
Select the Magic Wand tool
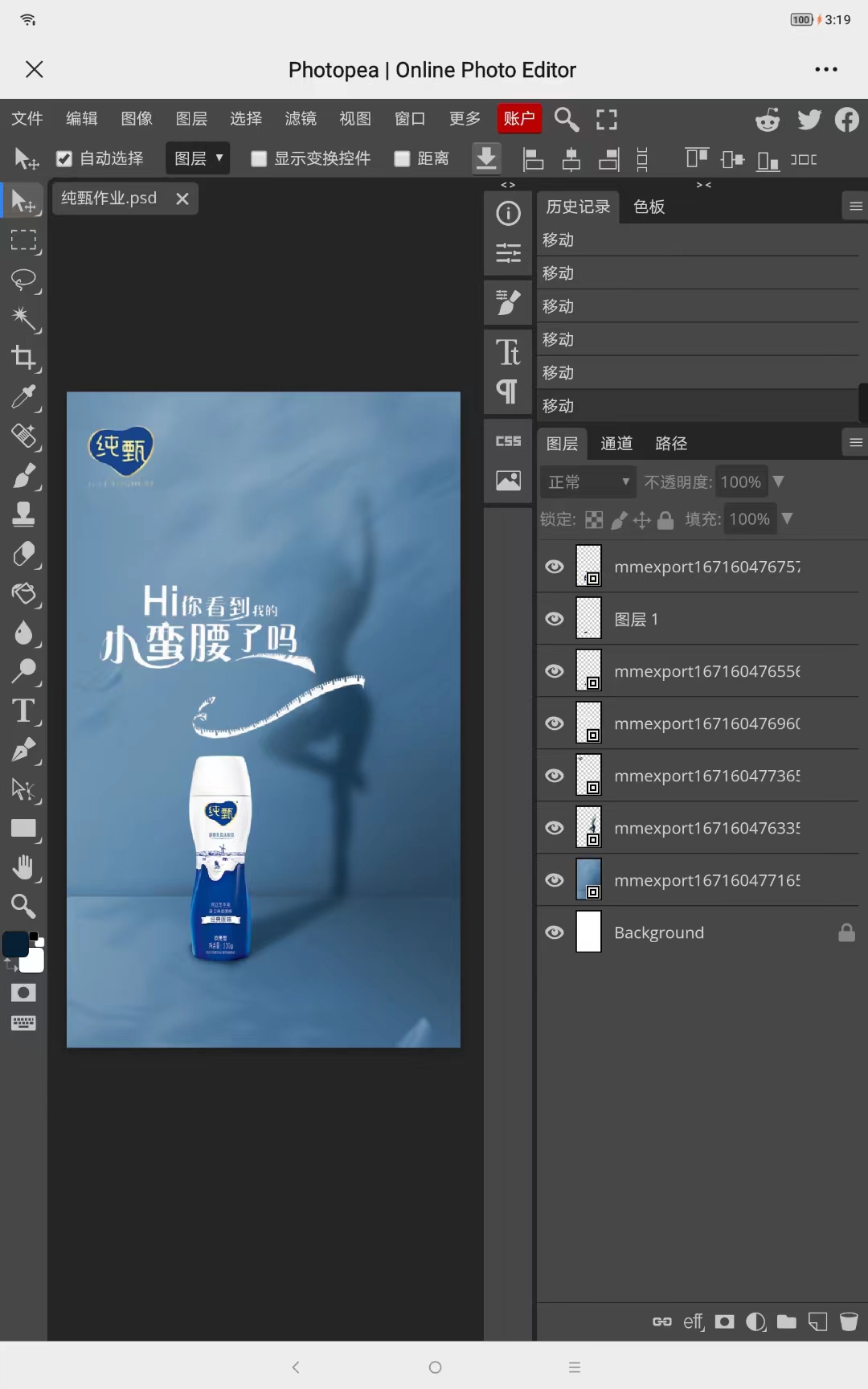tap(23, 319)
